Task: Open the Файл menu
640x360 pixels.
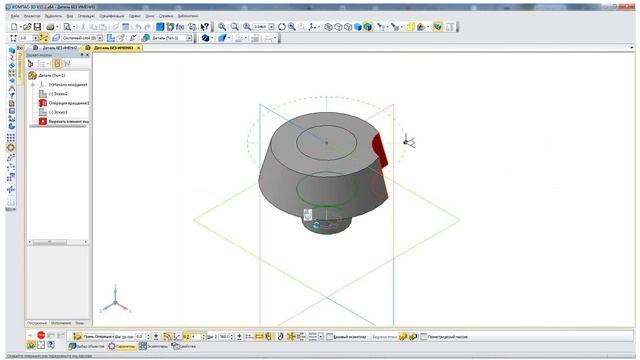Action: pos(15,16)
